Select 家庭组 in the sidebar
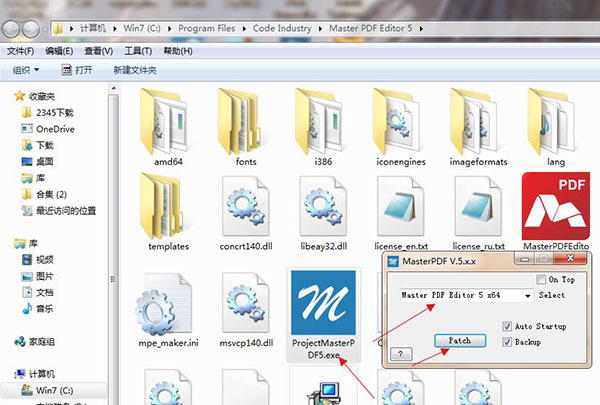This screenshot has height=405, width=600. (x=34, y=341)
